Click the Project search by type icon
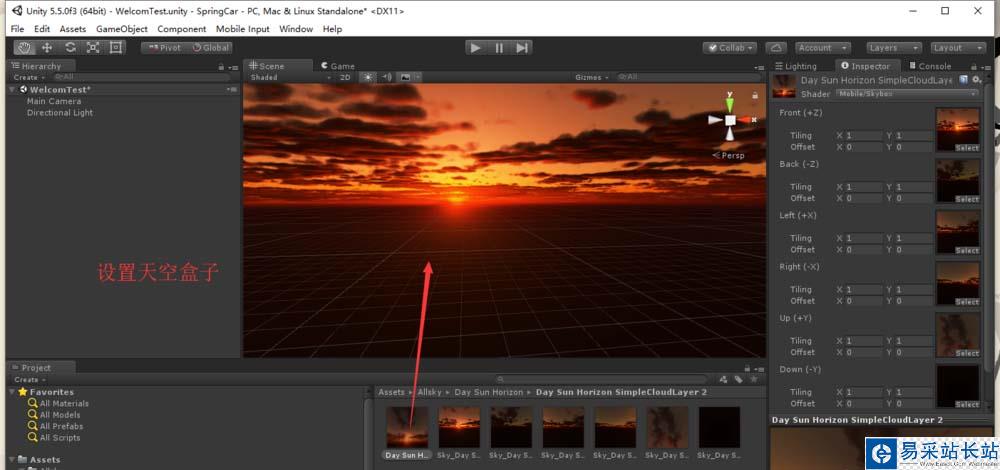The width and height of the screenshot is (1000, 470). (723, 379)
